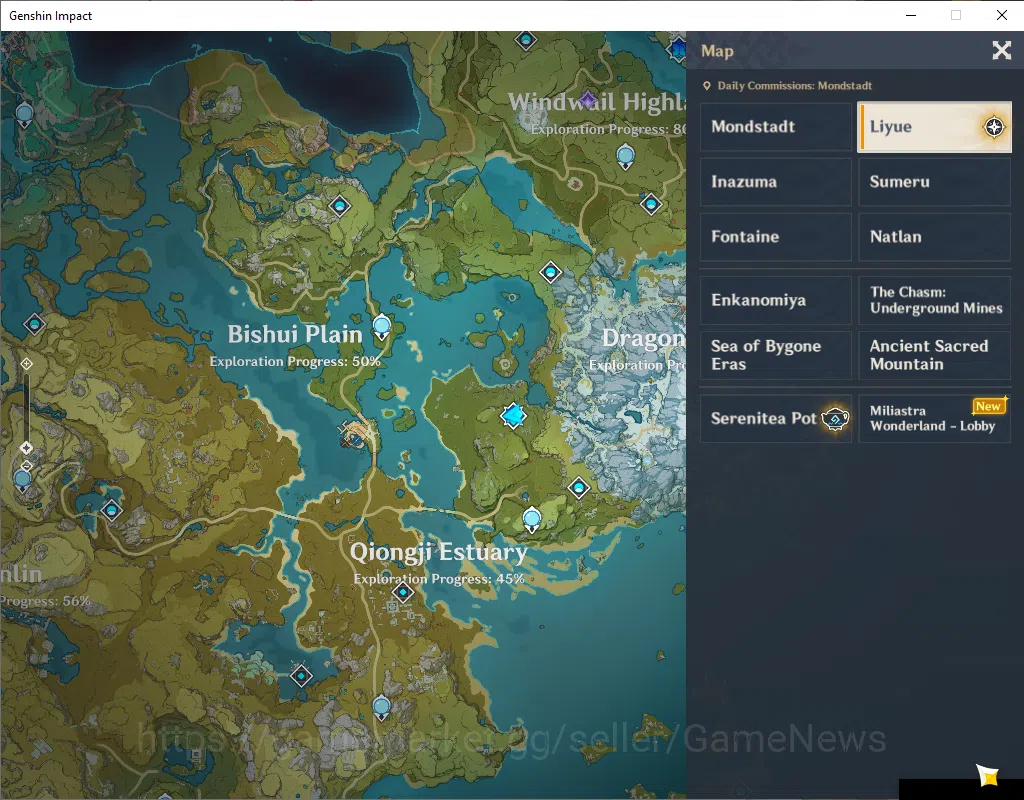
Task: Select teleport waypoint below Qiongji Estuary progress text
Action: pyautogui.click(x=403, y=593)
